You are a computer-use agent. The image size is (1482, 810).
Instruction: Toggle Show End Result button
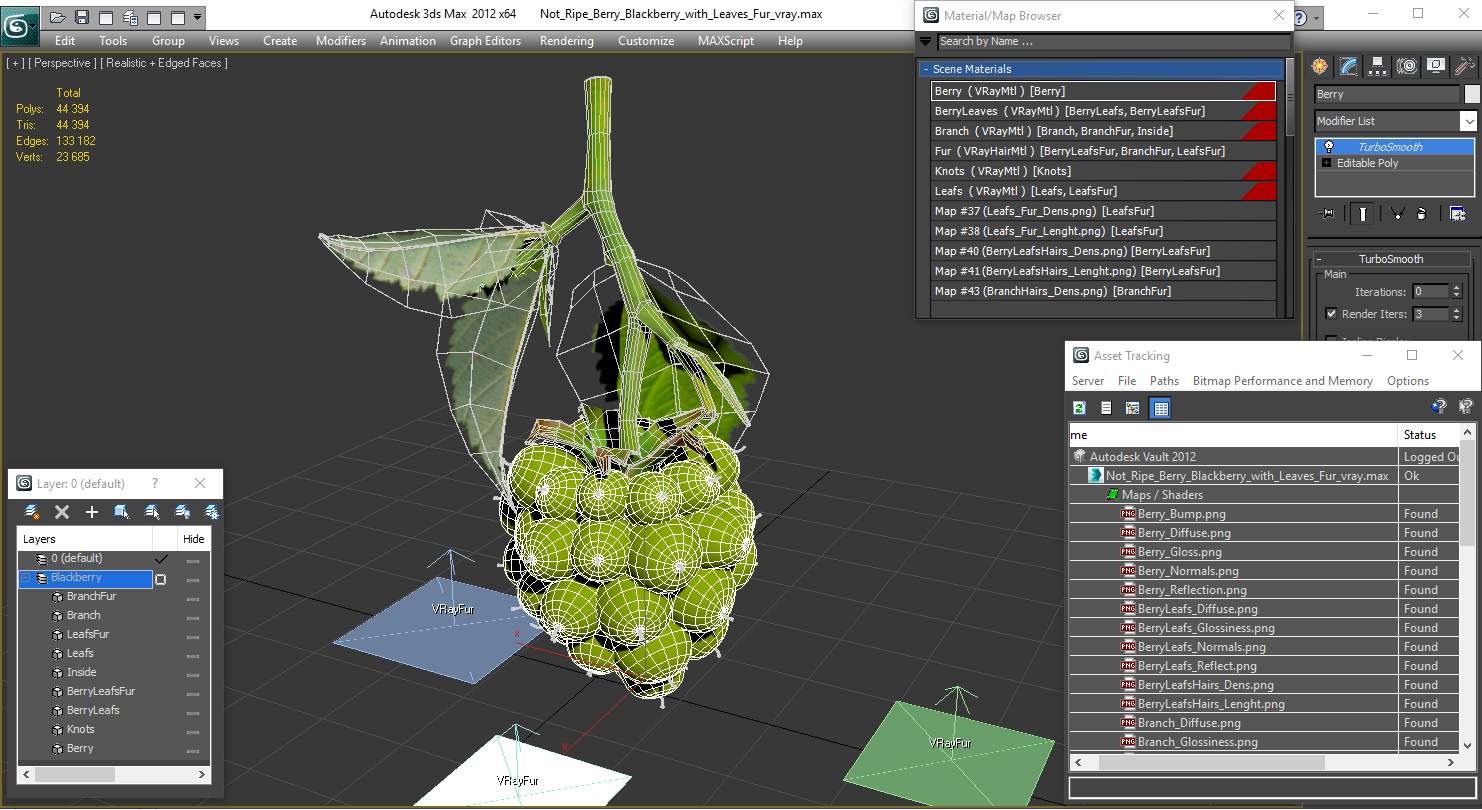pyautogui.click(x=1363, y=213)
